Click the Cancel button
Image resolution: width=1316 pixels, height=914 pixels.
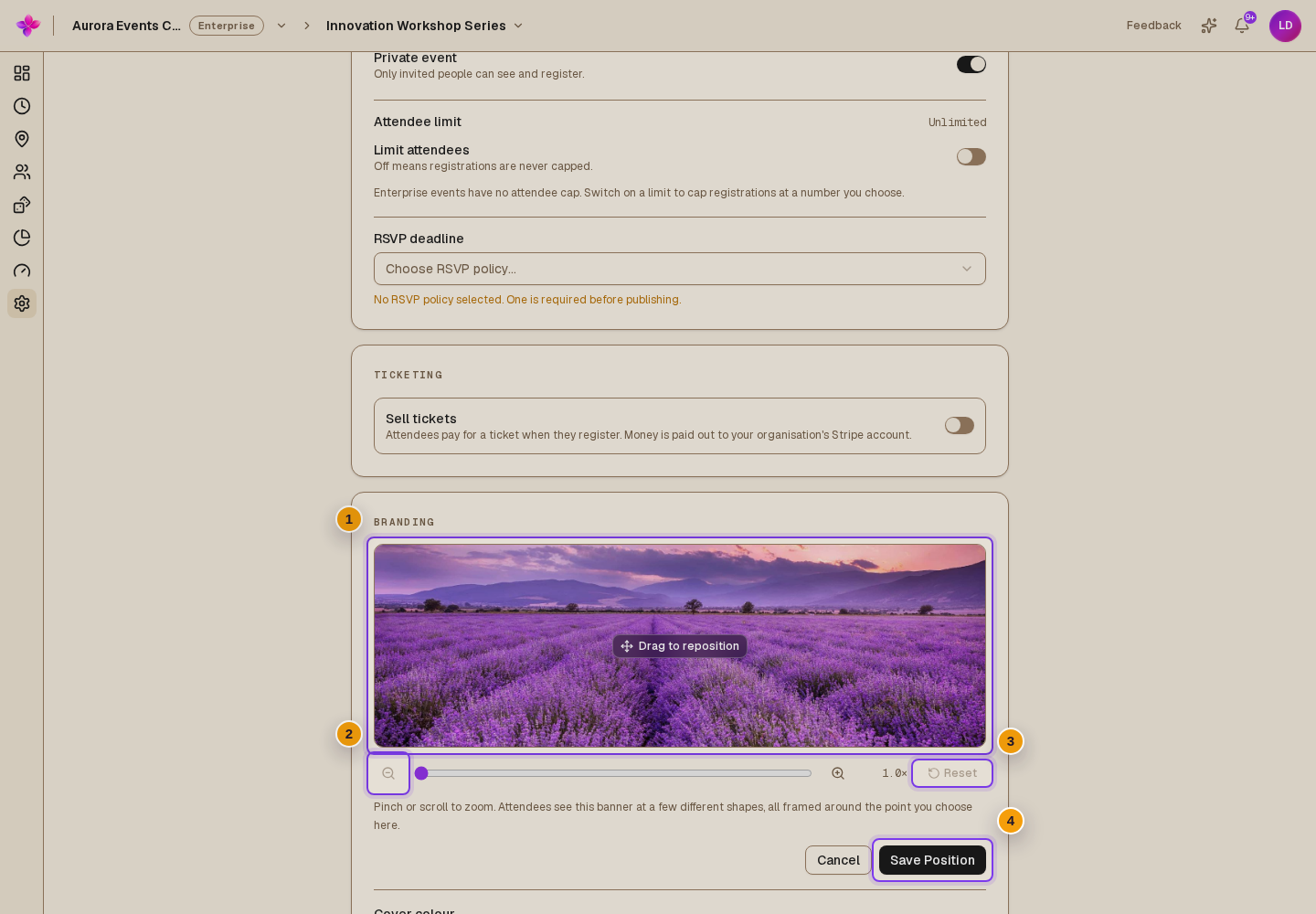tap(838, 860)
